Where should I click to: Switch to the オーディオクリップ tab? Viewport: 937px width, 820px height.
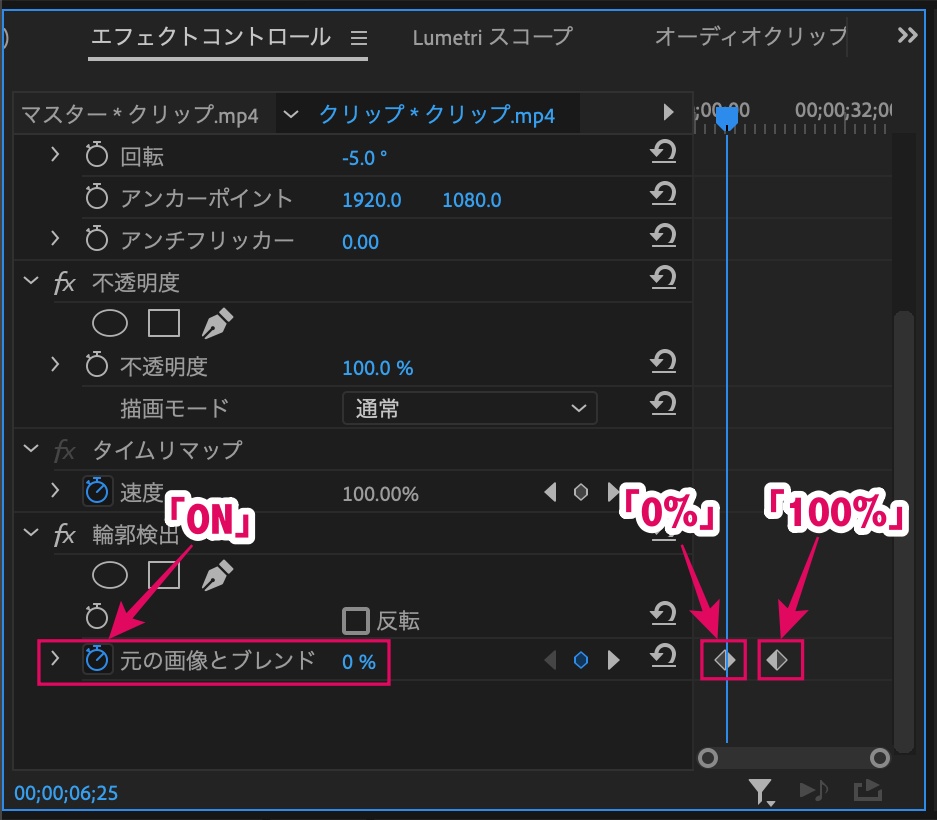pos(751,37)
